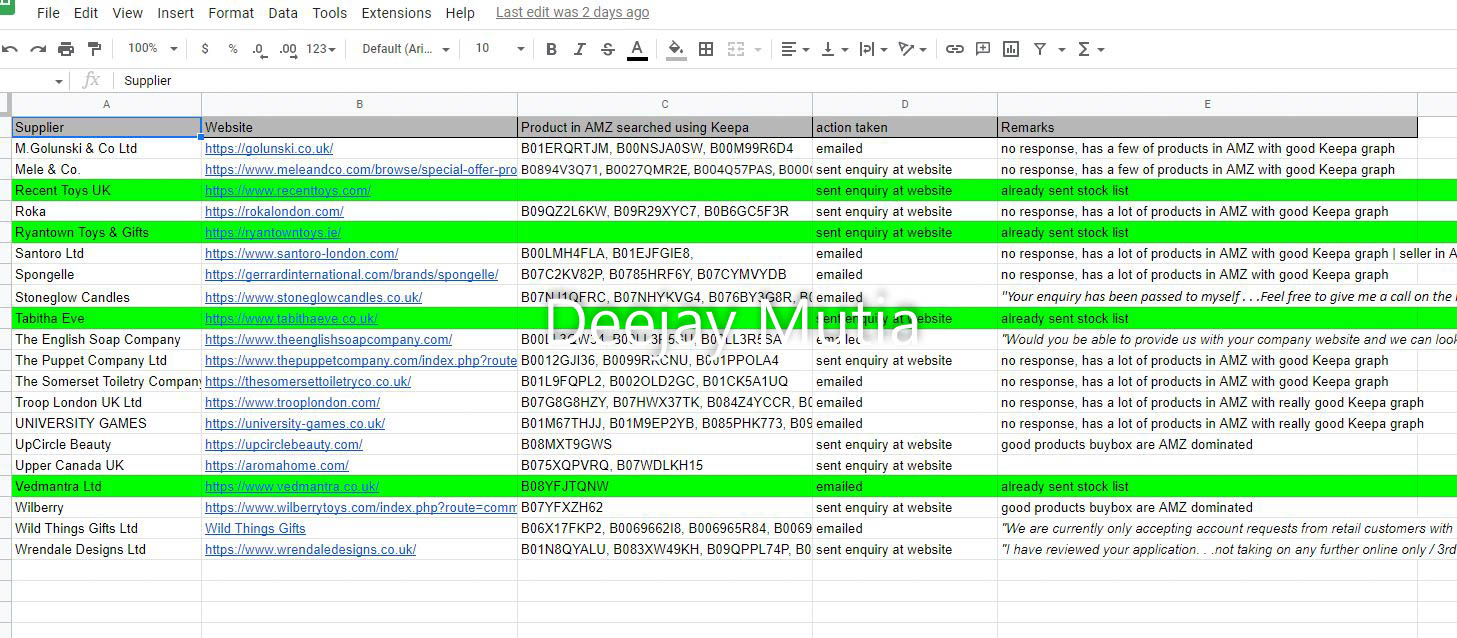Click the Insert comment icon
This screenshot has width=1457, height=638.
(983, 49)
